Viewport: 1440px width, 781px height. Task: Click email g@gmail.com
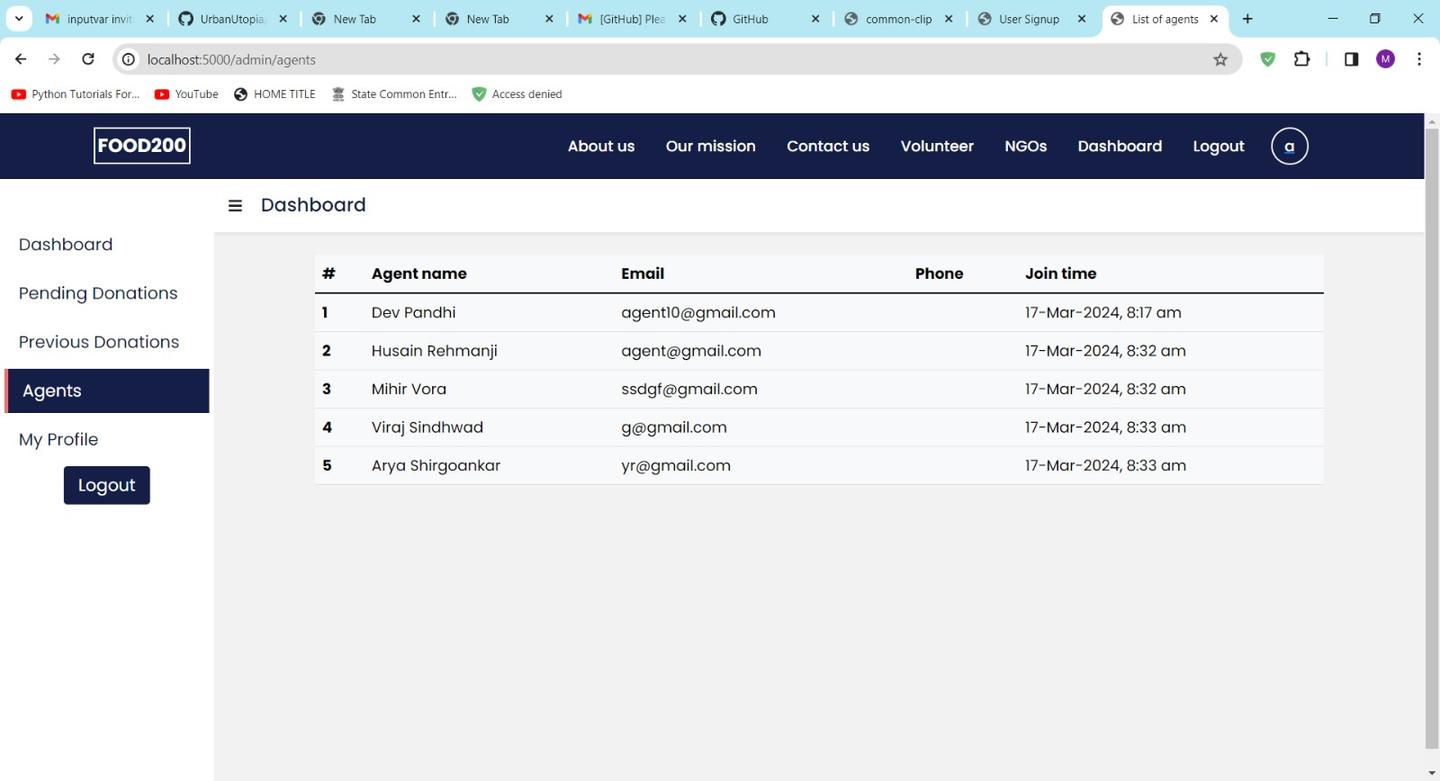[x=674, y=427]
